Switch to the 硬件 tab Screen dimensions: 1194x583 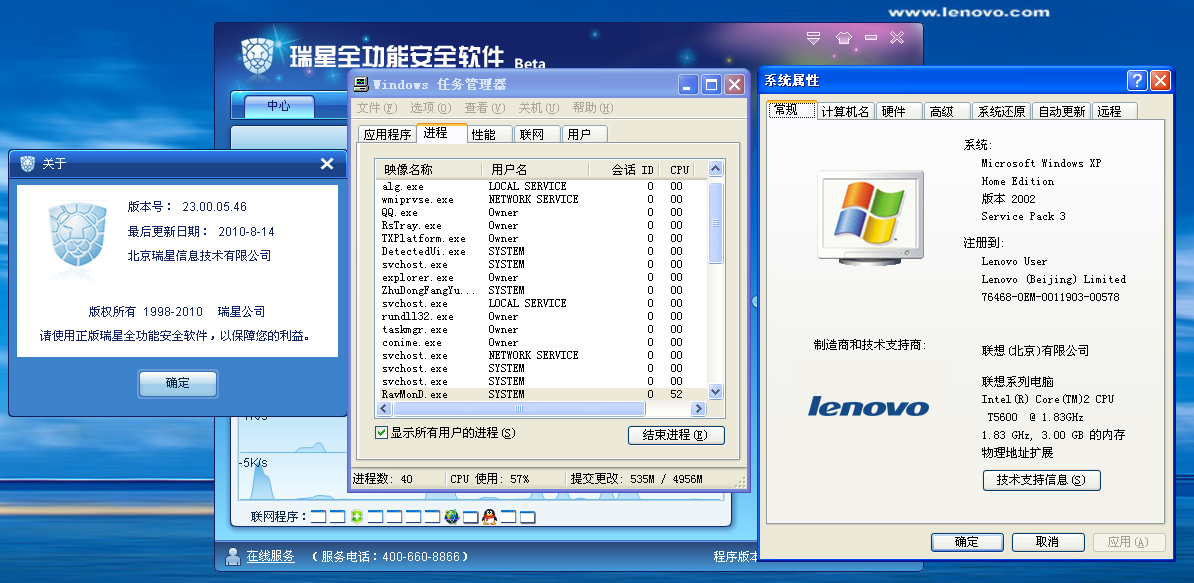pos(899,112)
